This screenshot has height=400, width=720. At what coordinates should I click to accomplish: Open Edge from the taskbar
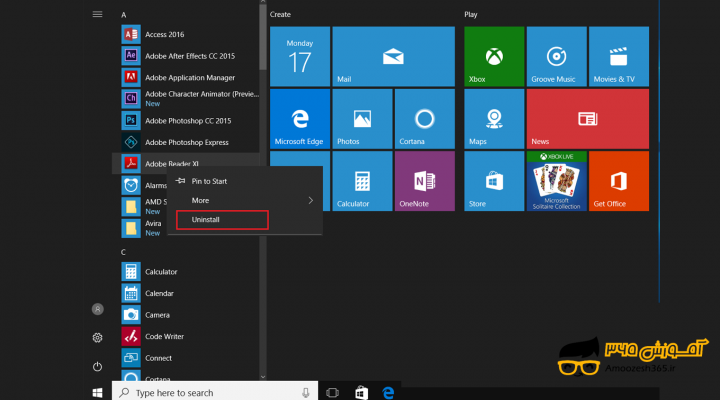[x=388, y=393]
